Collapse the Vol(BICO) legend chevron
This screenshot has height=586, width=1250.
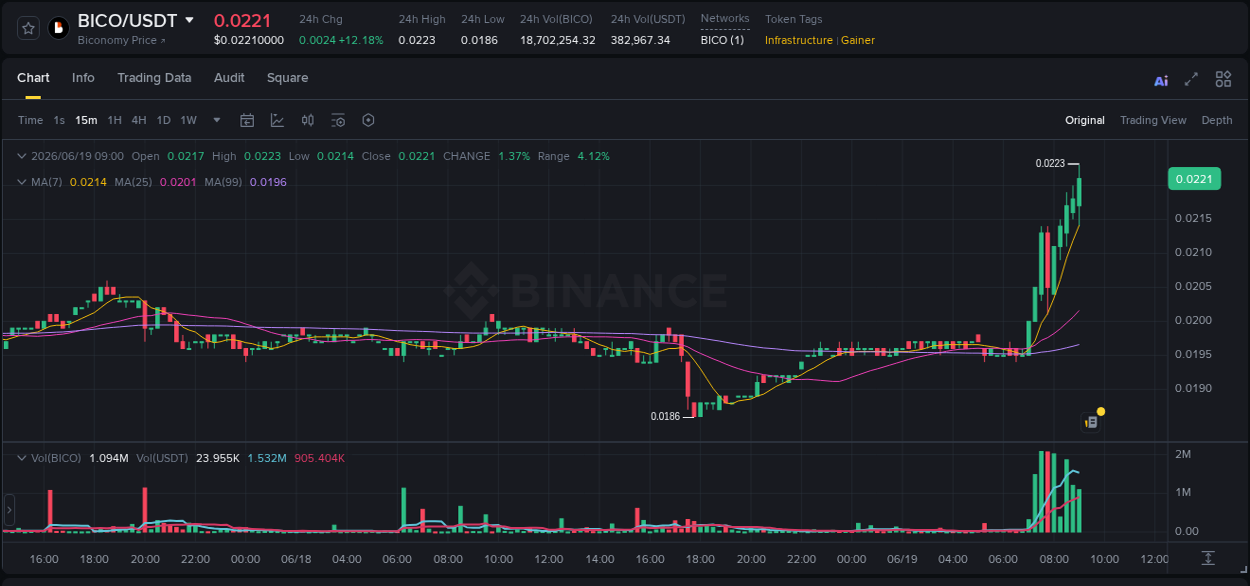click(21, 458)
